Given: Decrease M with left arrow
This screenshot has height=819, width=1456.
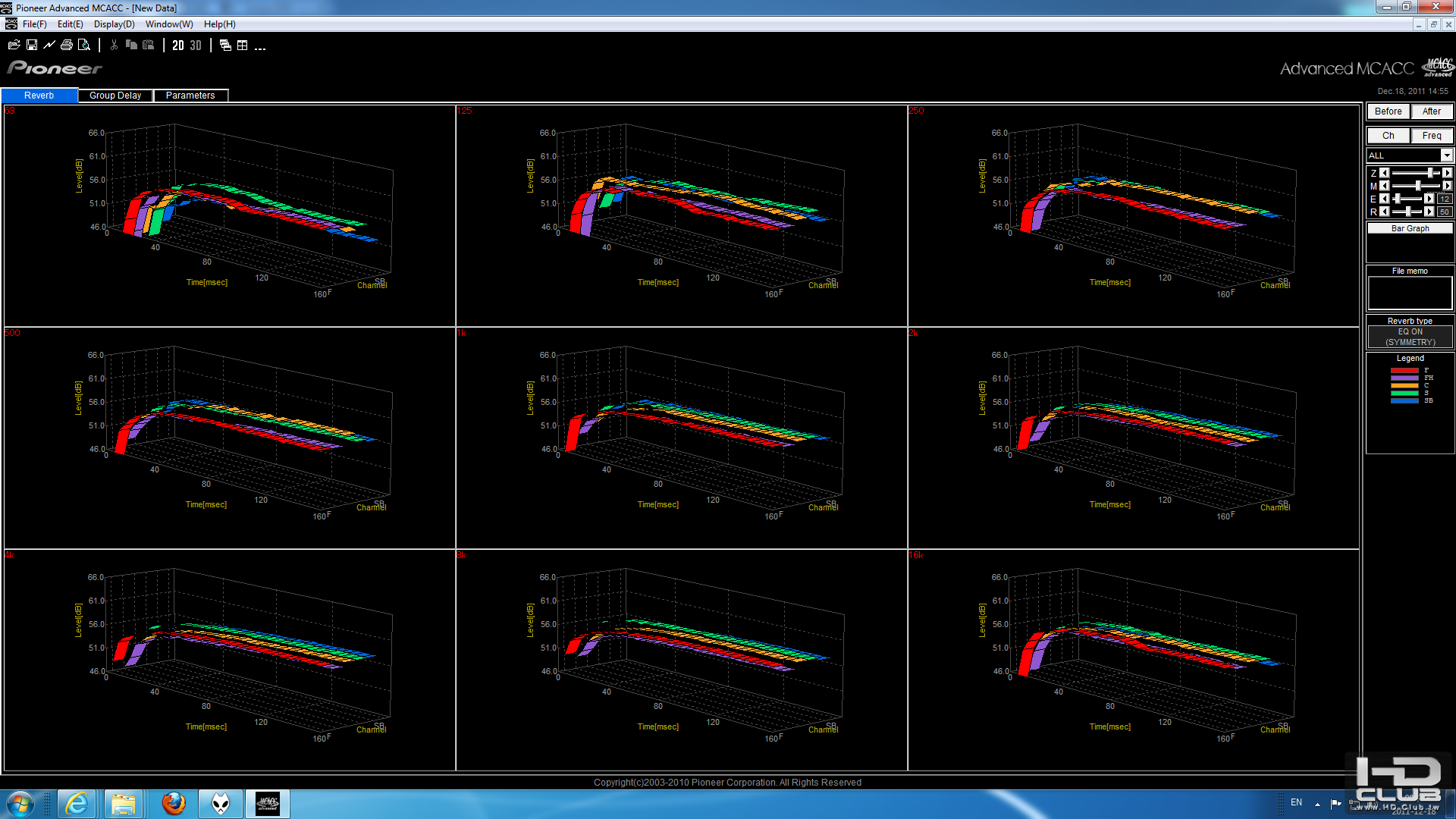Looking at the screenshot, I should (x=1385, y=186).
